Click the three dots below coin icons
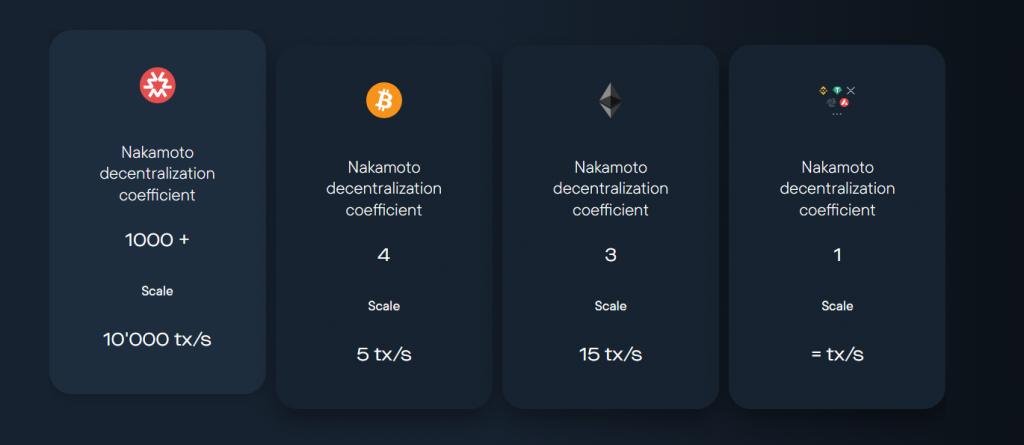 837,114
